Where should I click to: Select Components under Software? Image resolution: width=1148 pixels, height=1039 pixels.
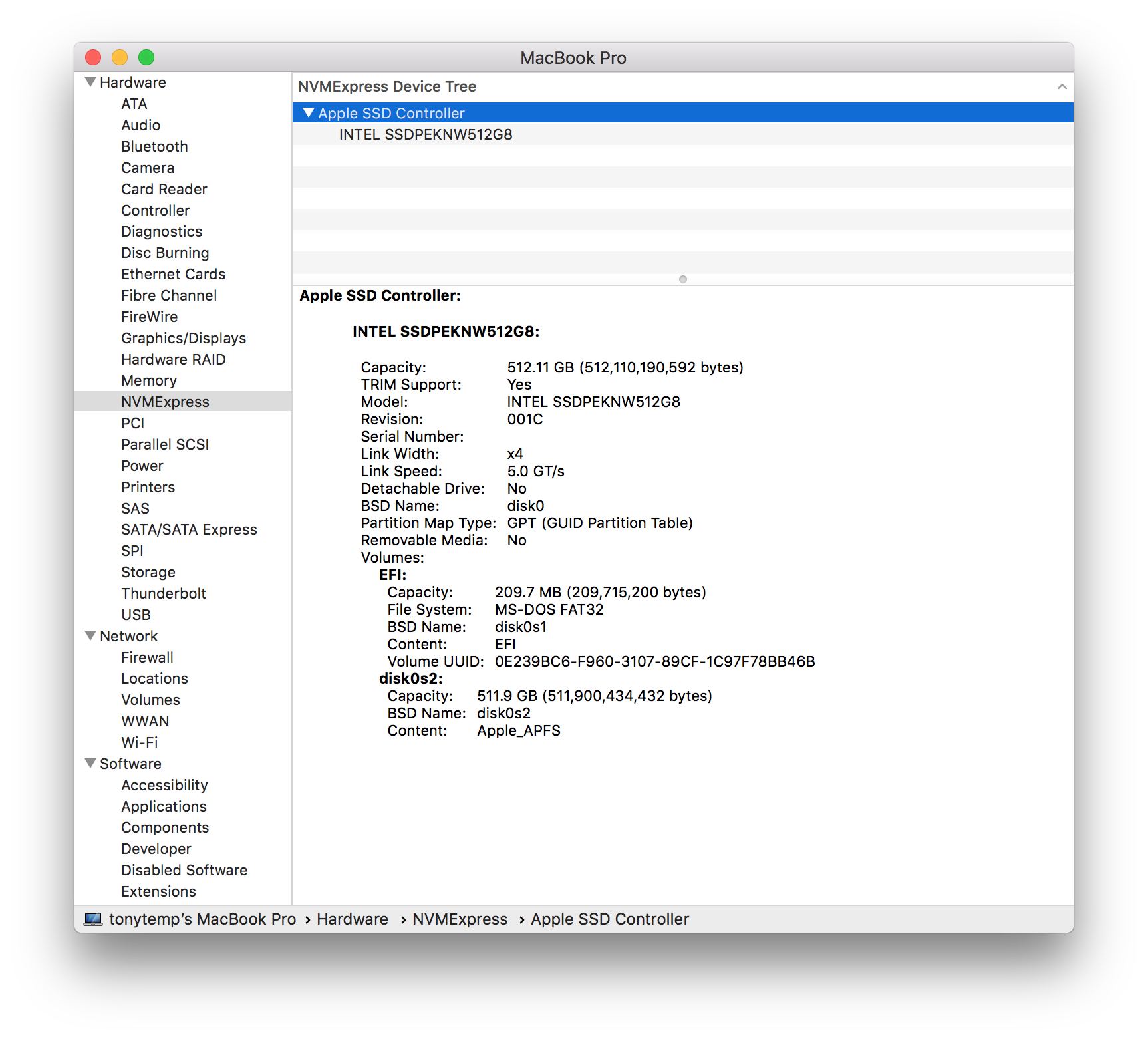[x=165, y=827]
